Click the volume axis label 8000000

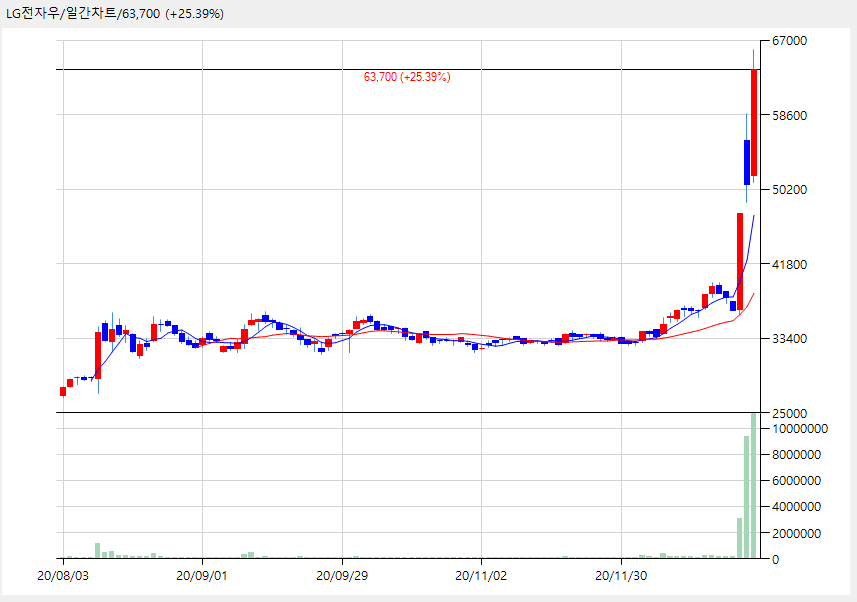797,455
